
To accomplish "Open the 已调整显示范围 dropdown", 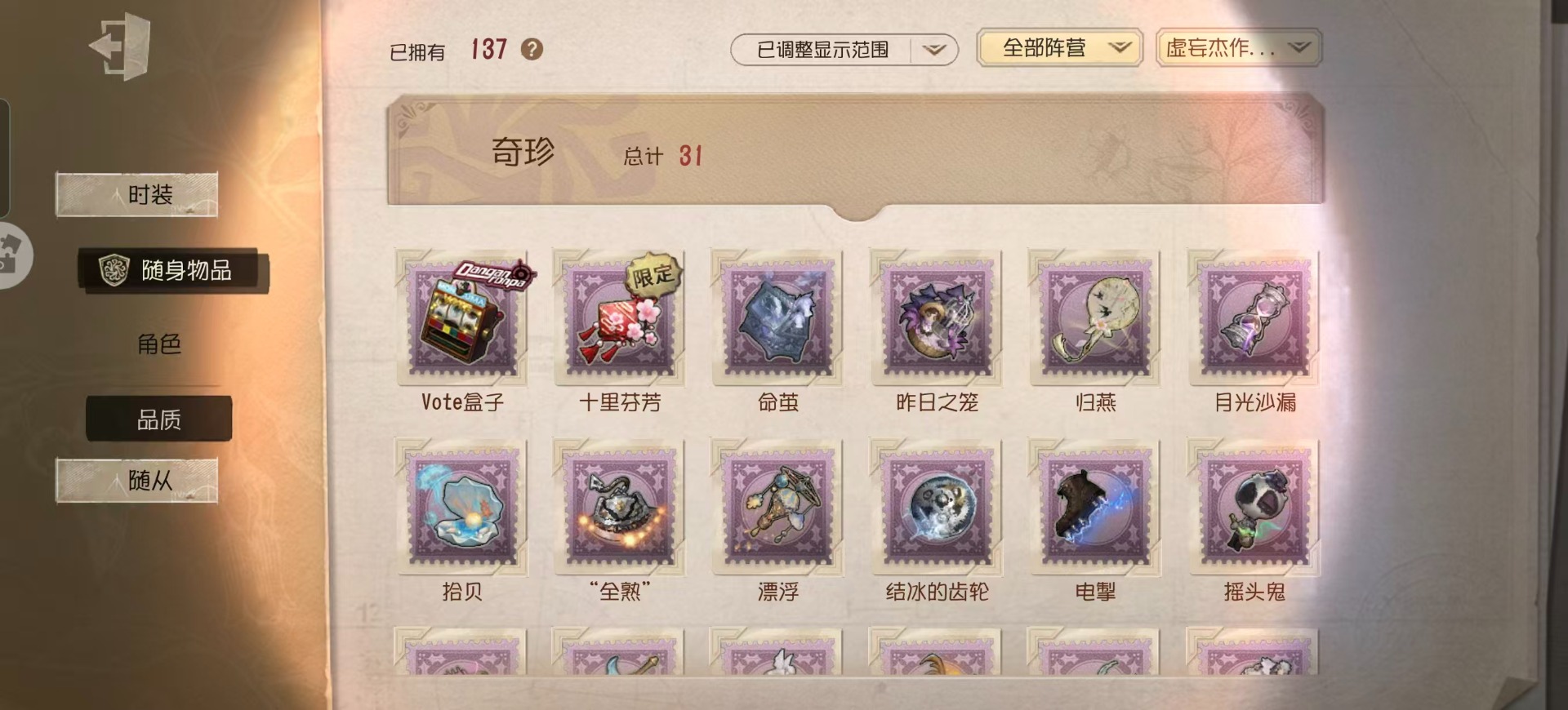I will point(844,50).
